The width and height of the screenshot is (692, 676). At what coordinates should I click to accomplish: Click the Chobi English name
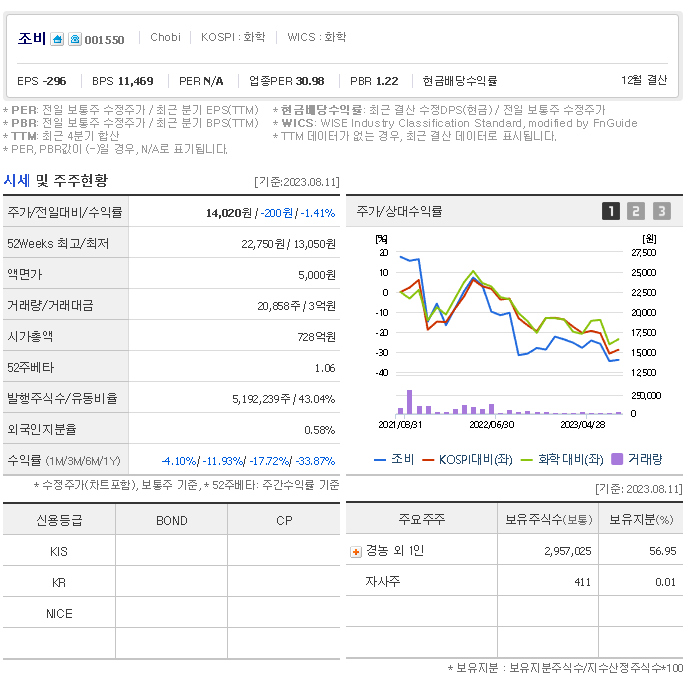tap(165, 37)
